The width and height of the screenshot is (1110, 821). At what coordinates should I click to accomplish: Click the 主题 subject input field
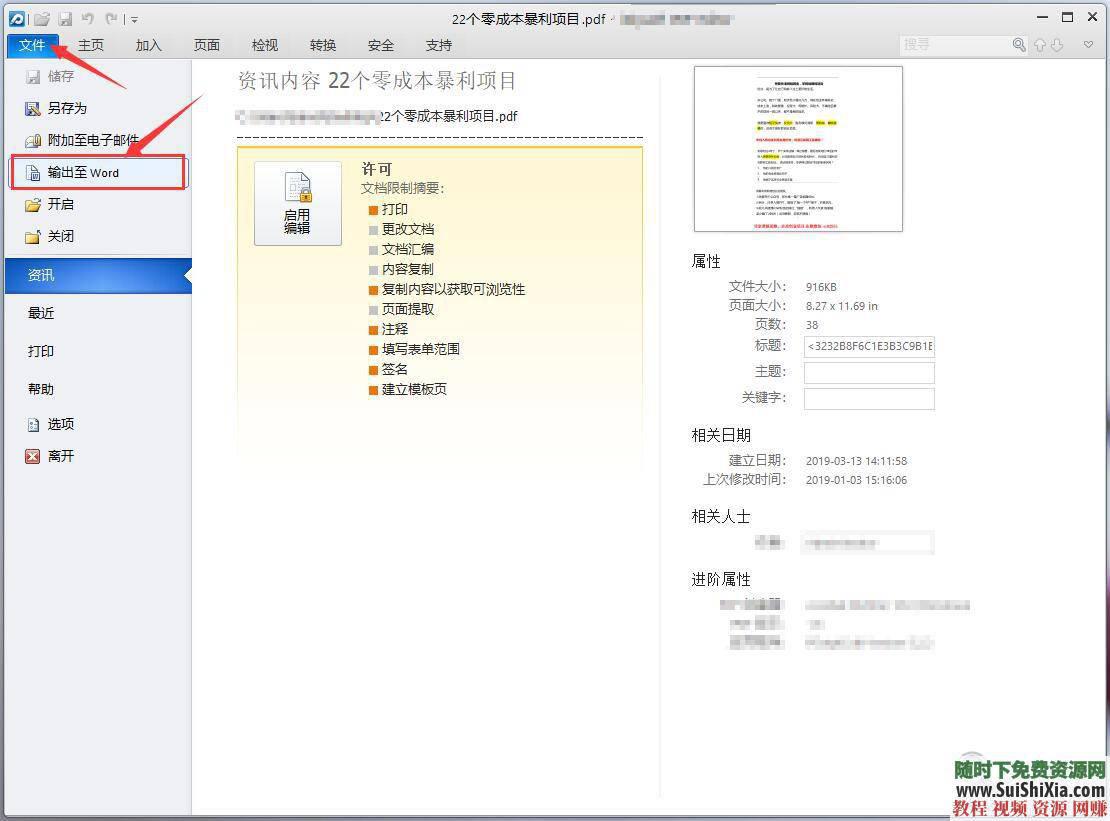869,372
